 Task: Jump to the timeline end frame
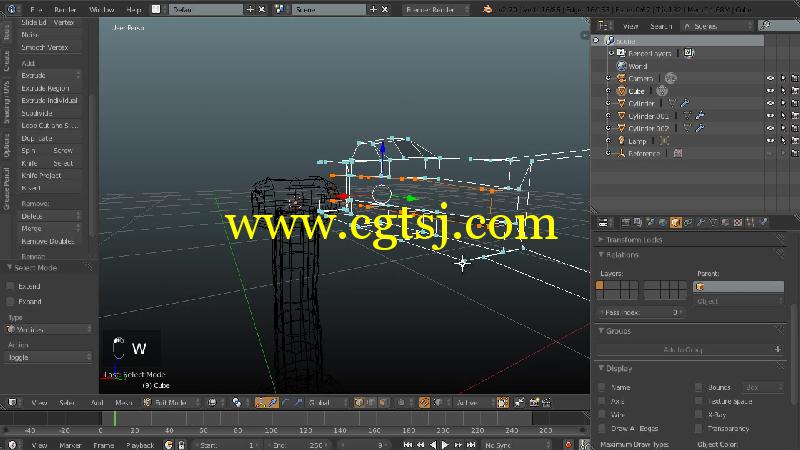click(x=471, y=445)
